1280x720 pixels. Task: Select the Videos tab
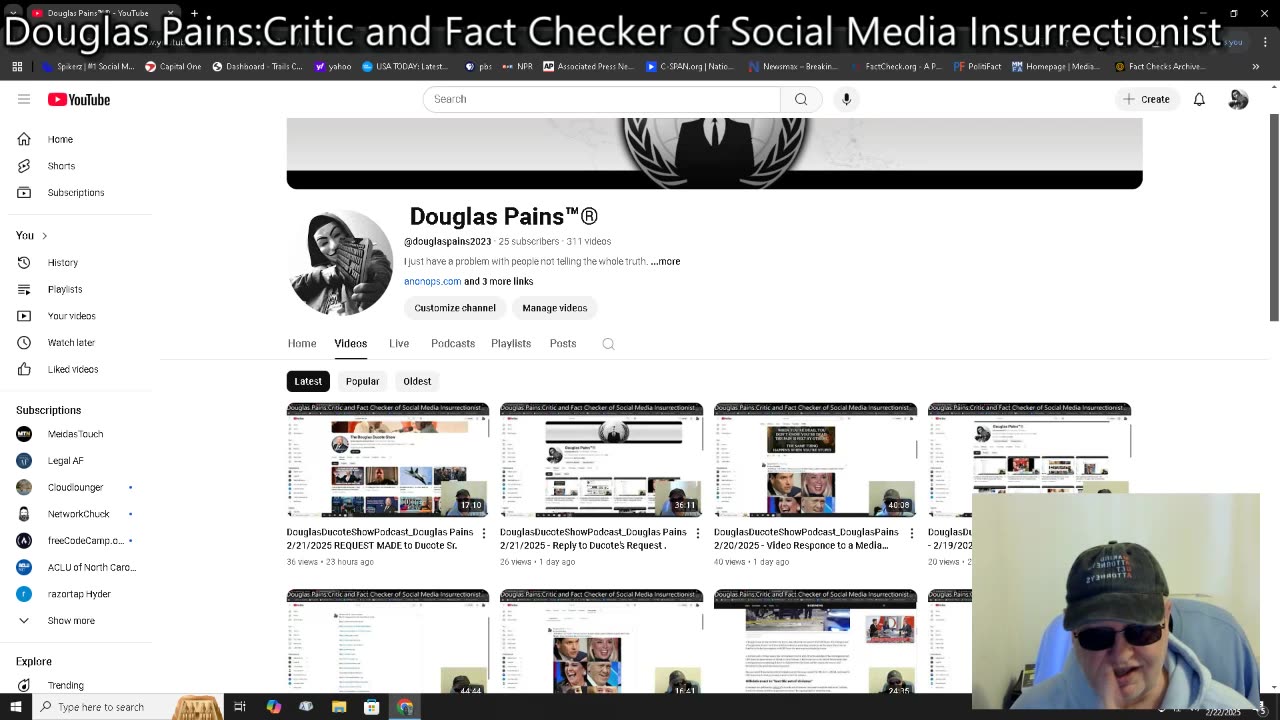[x=350, y=343]
